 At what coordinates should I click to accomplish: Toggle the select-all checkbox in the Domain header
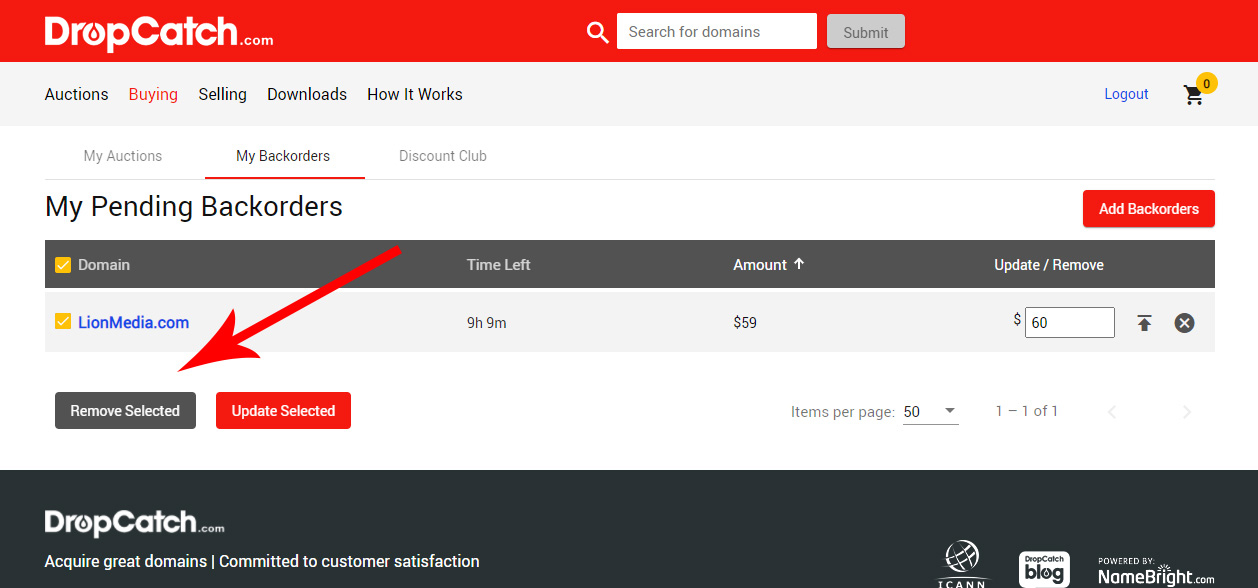click(x=63, y=265)
